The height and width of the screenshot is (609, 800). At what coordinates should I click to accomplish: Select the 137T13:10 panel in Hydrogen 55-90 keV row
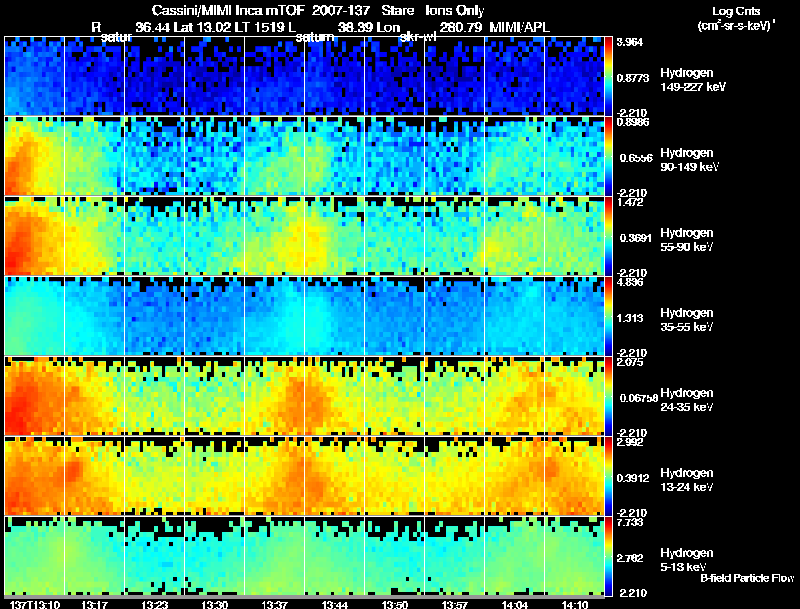coord(35,236)
